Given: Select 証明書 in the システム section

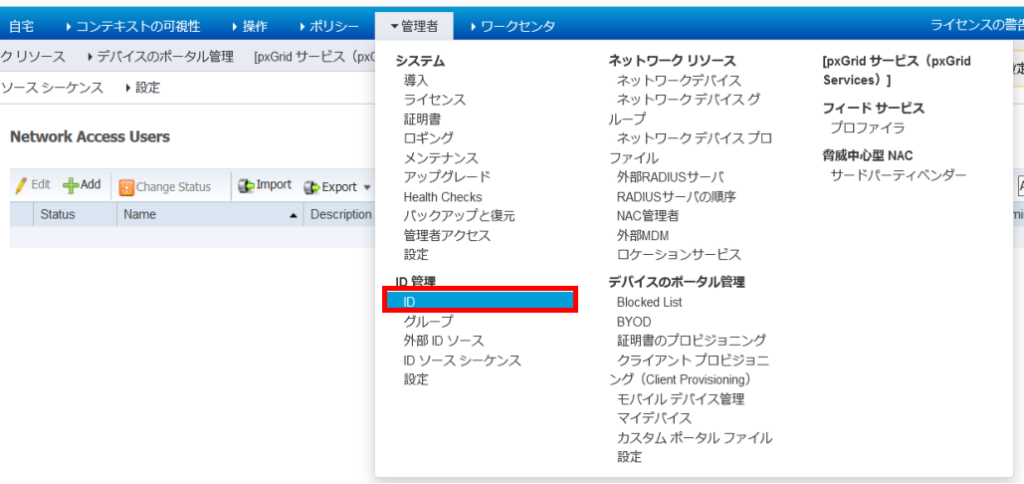Looking at the screenshot, I should click(x=422, y=119).
